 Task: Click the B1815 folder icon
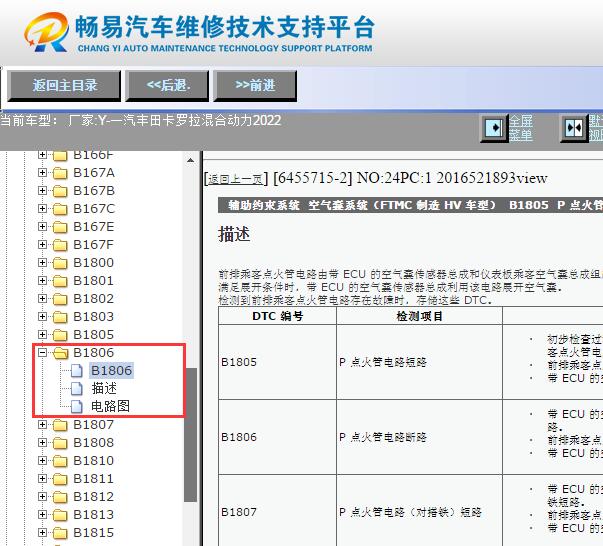pyautogui.click(x=60, y=534)
